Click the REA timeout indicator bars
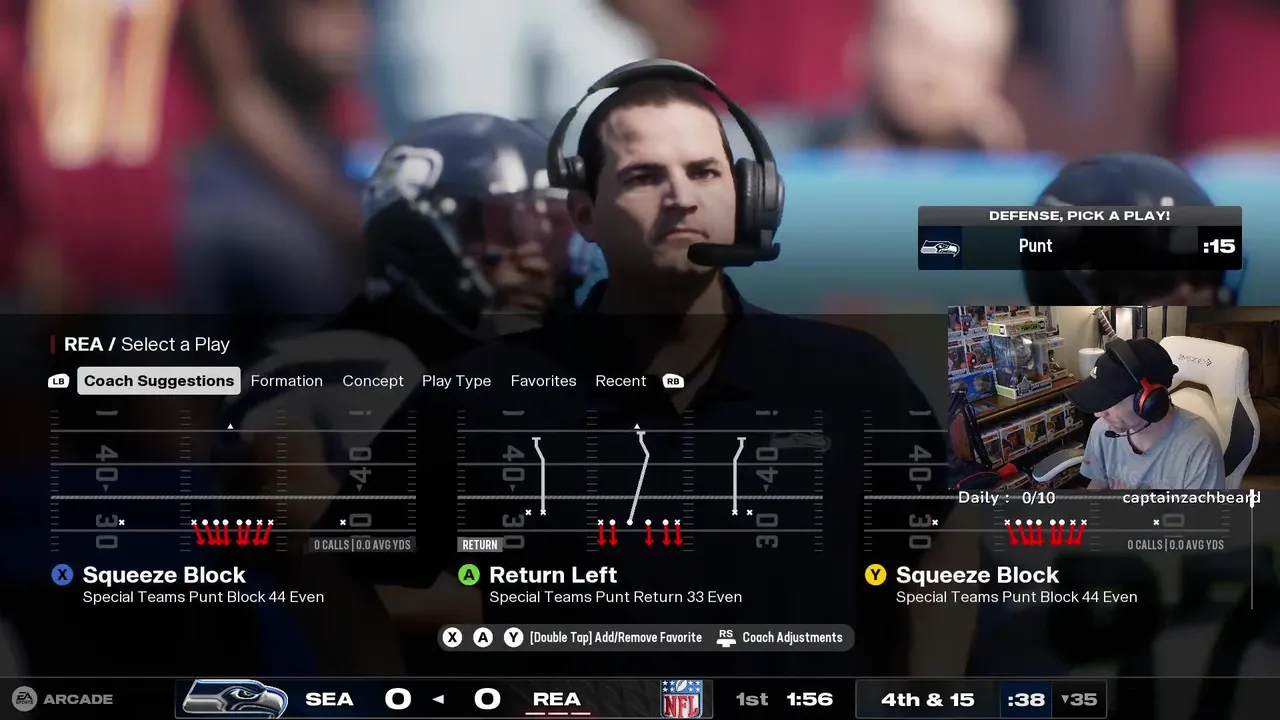 tap(557, 714)
